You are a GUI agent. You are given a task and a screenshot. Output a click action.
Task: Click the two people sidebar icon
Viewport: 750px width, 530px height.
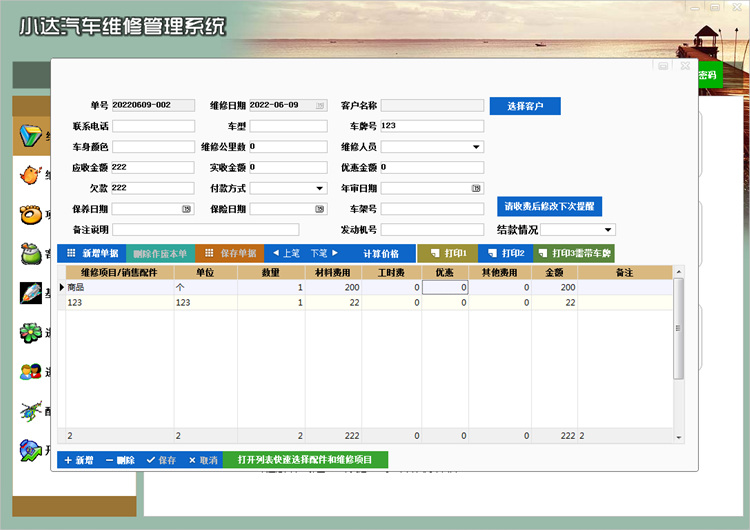(x=31, y=372)
